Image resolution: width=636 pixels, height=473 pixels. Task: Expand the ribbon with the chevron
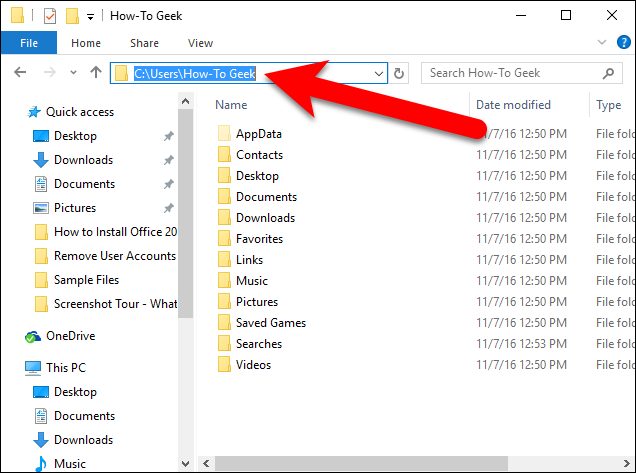[x=602, y=42]
